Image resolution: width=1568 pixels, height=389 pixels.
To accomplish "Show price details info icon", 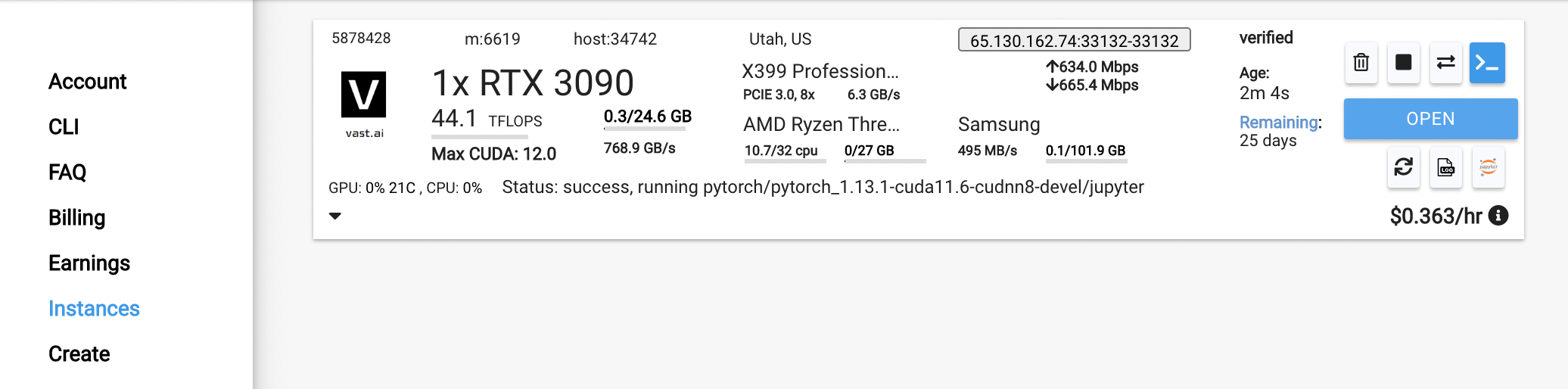I will point(1498,216).
